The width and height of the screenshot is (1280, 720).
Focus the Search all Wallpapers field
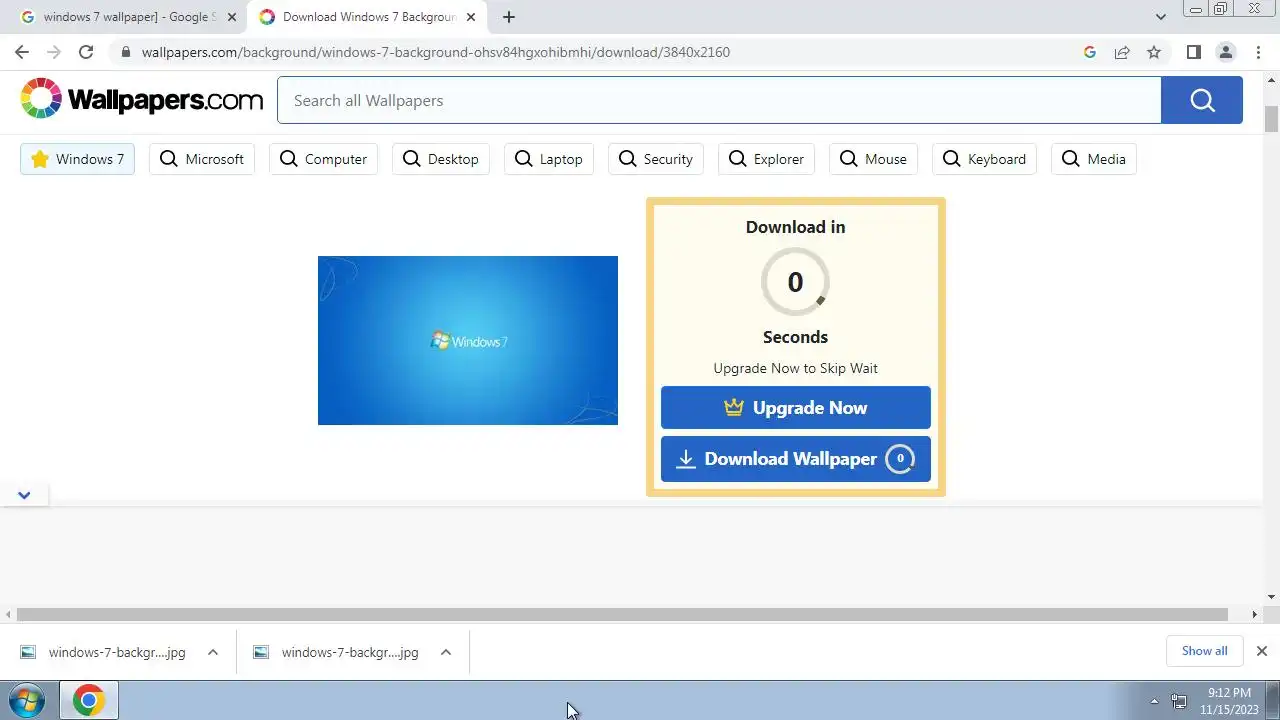(719, 100)
